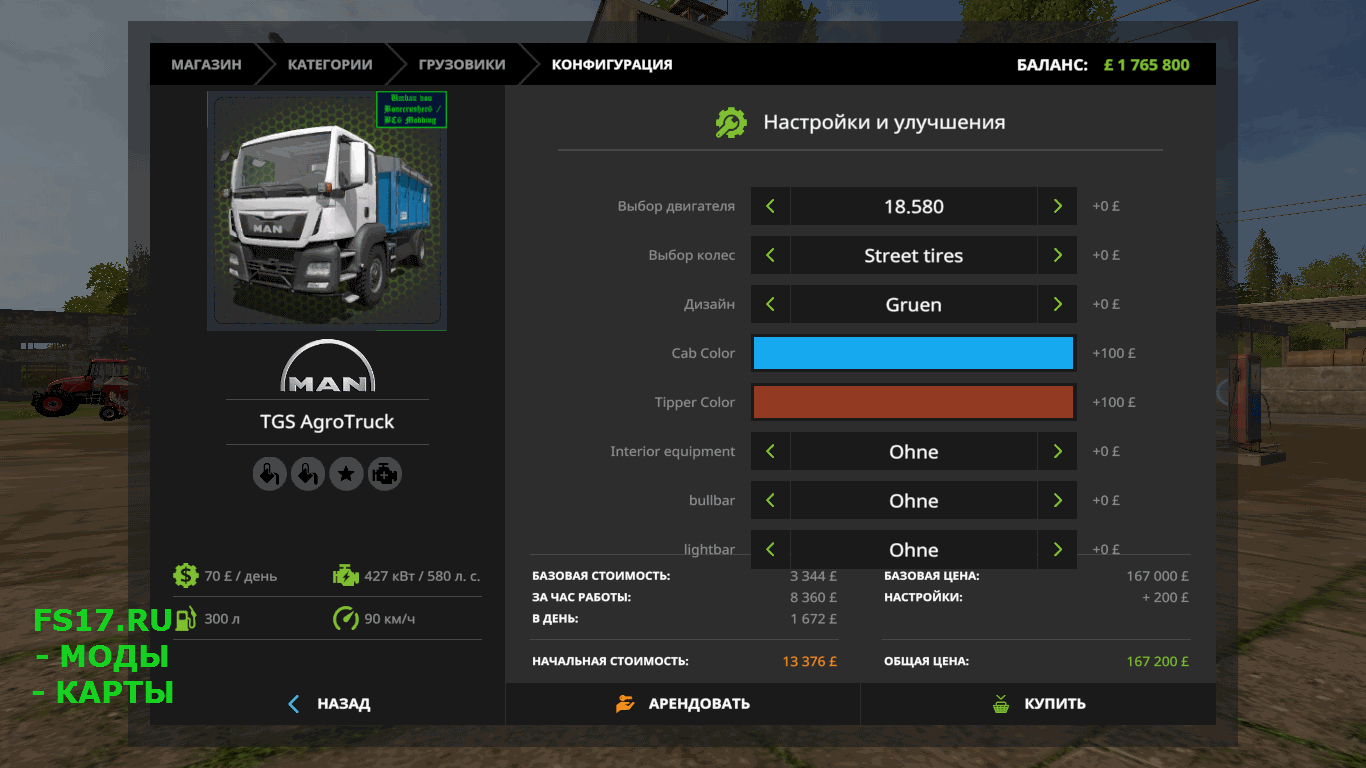Viewport: 1366px width, 768px height.
Task: Go to the Грузовики breadcrumb
Action: click(x=462, y=64)
